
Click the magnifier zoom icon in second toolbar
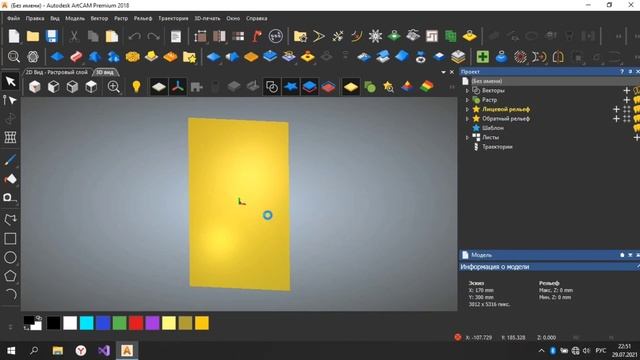pos(14,56)
